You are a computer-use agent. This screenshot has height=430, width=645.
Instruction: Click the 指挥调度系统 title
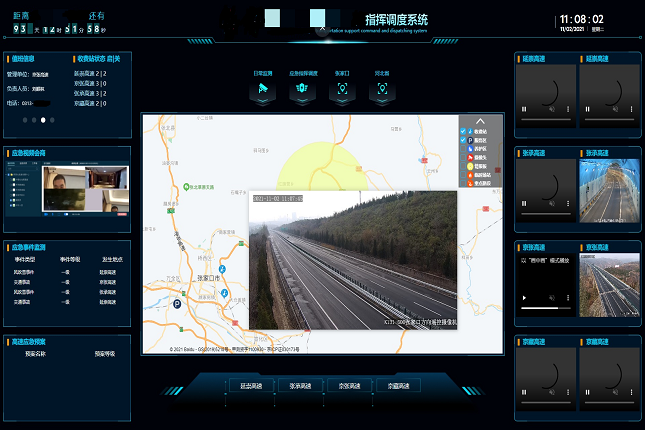point(397,20)
